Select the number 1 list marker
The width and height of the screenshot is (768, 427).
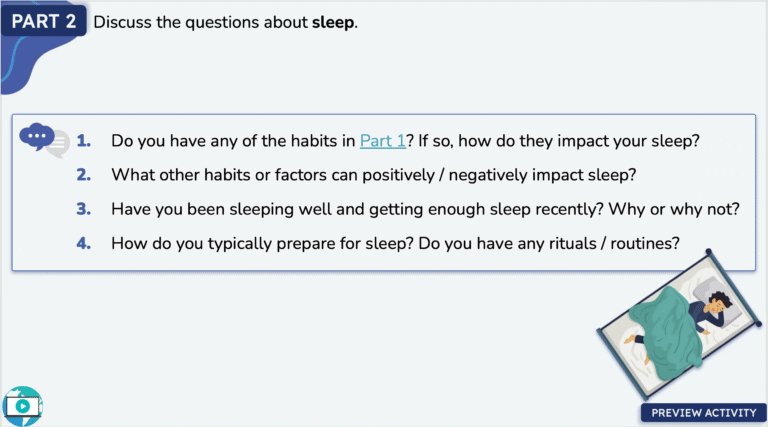[84, 141]
